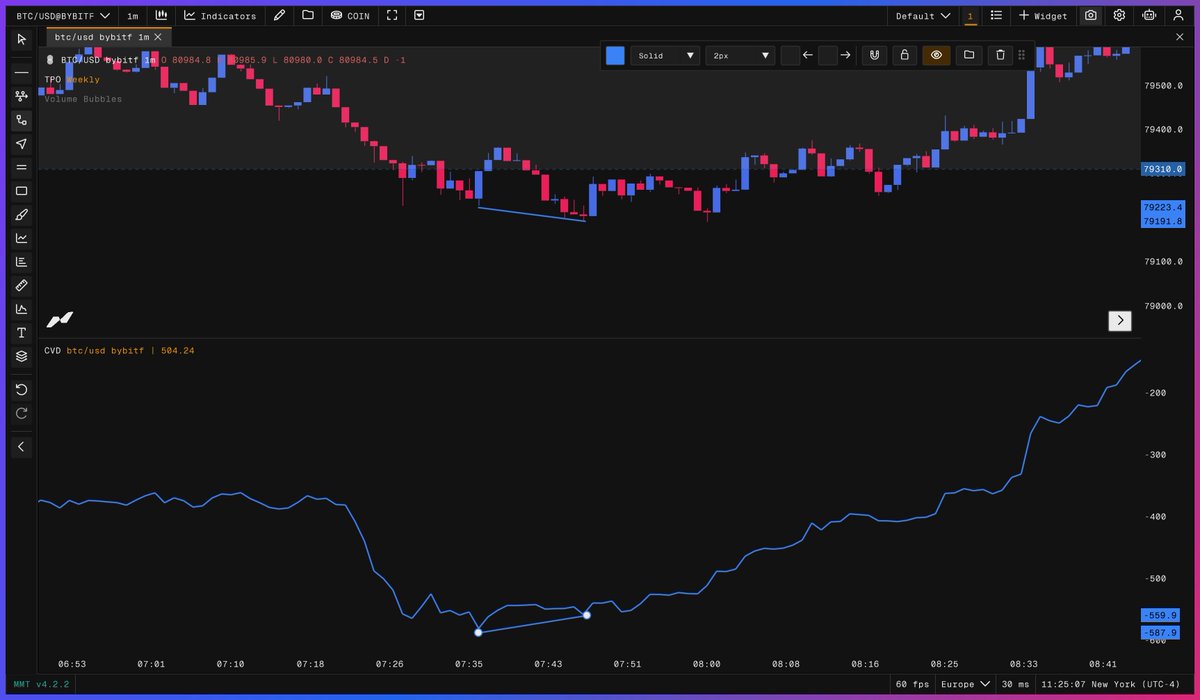Open the boxed down-arrow menu in top bar
Screen dimensions: 1200x700
click(x=419, y=15)
